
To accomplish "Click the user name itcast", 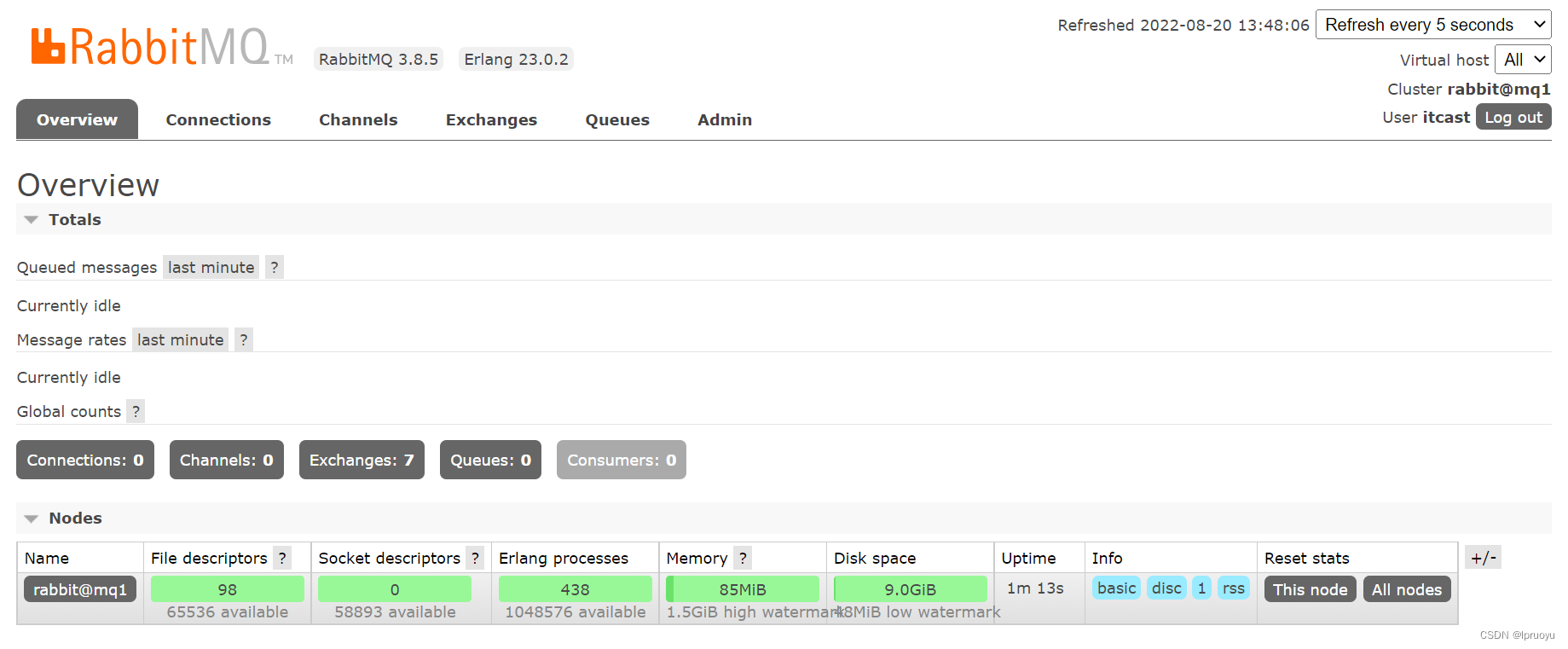I will point(1447,118).
